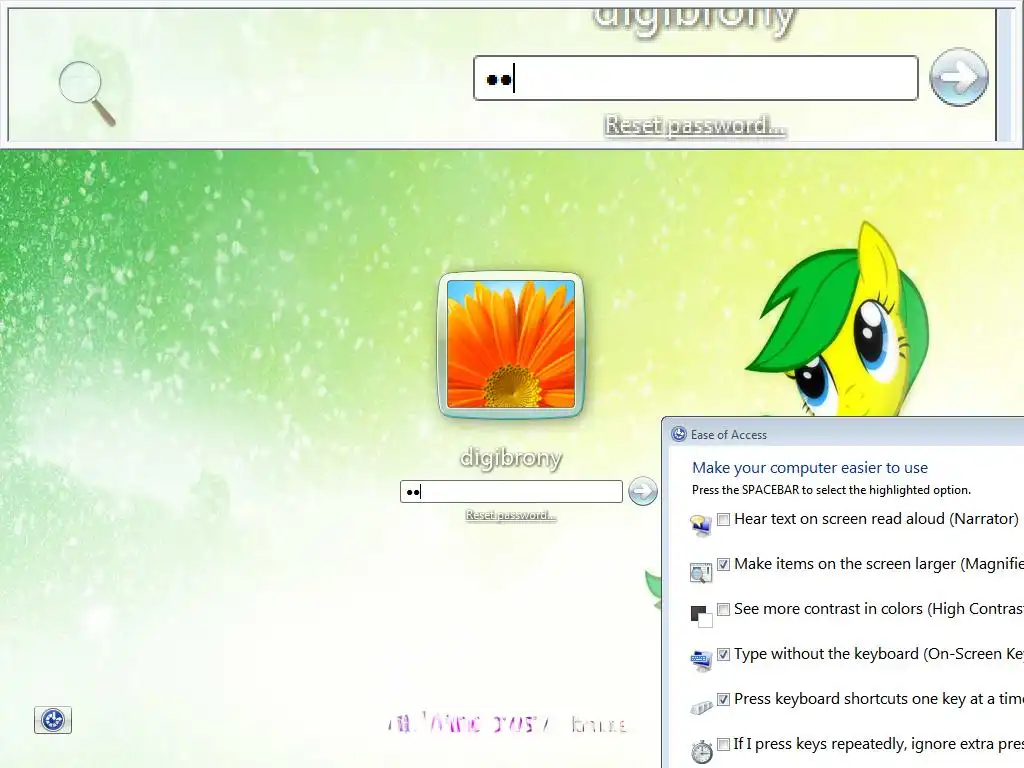Click the Magnifier magnifying glass icon
1024x768 pixels.
coord(86,93)
